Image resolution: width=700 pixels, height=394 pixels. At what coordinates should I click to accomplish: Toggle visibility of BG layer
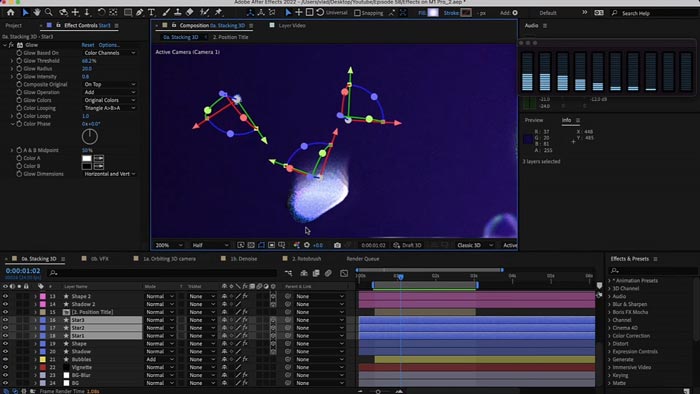coord(5,383)
